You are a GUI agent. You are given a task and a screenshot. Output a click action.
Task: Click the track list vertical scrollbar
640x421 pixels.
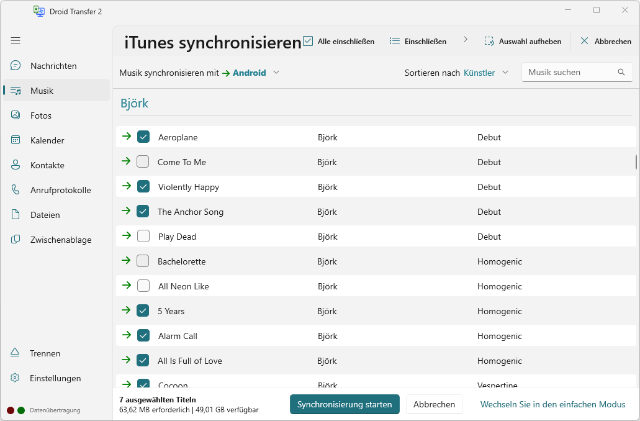636,162
